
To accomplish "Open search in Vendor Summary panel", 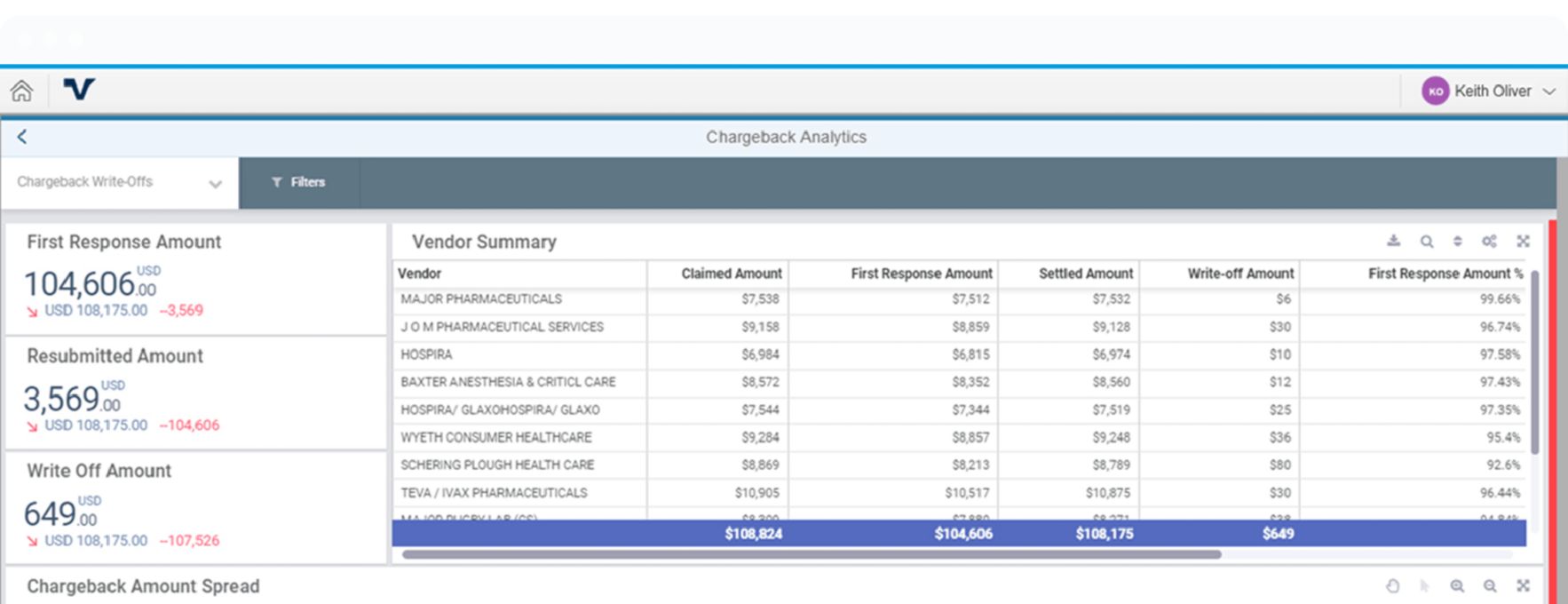I will (x=1426, y=242).
